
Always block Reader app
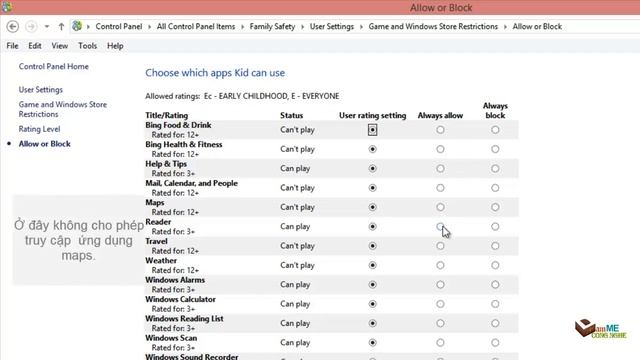495,227
